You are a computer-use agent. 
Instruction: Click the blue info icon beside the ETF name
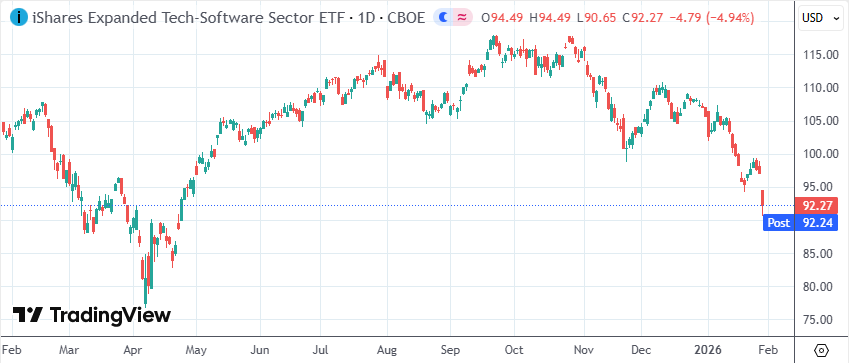19,18
